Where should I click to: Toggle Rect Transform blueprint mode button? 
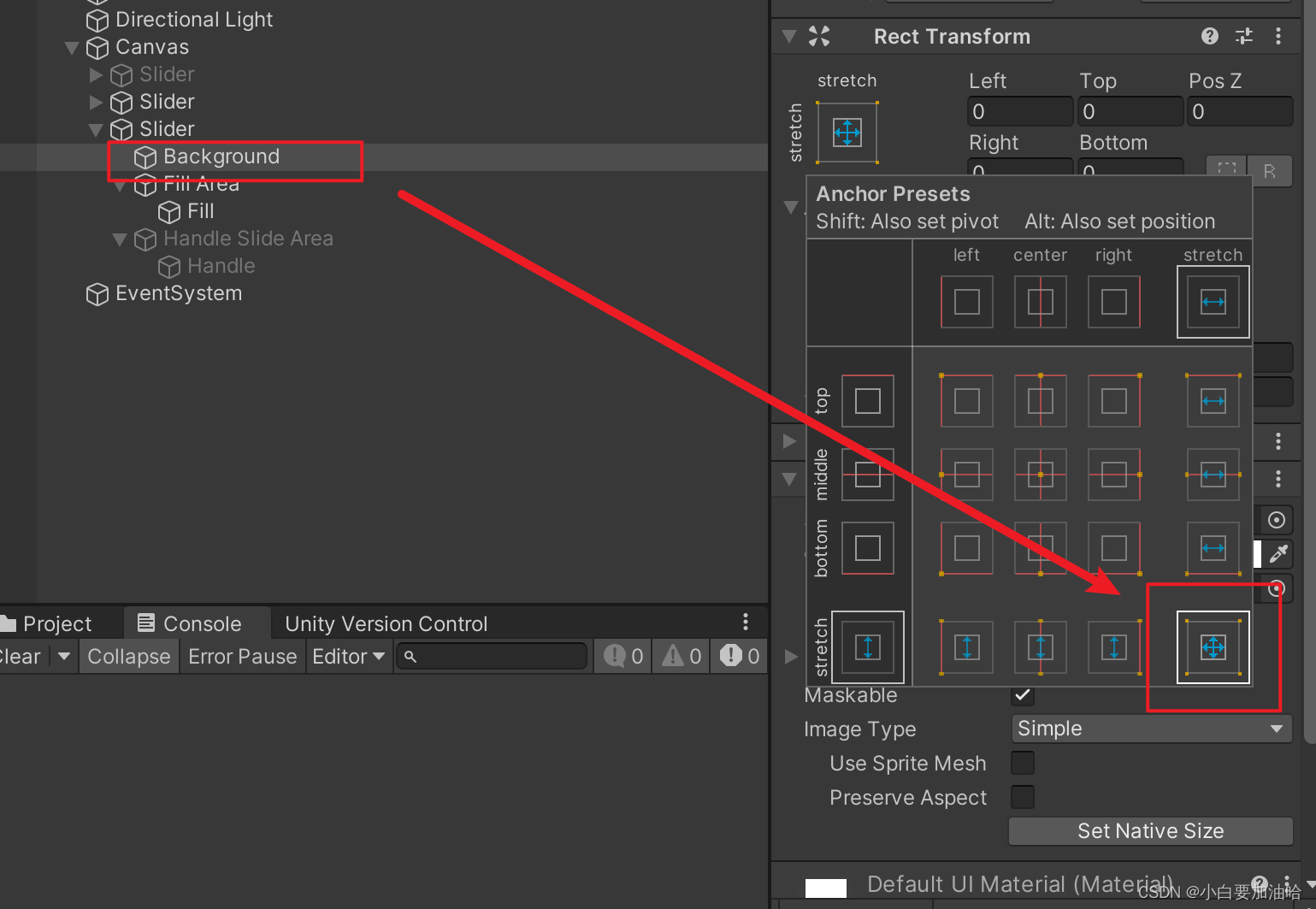[x=1227, y=171]
